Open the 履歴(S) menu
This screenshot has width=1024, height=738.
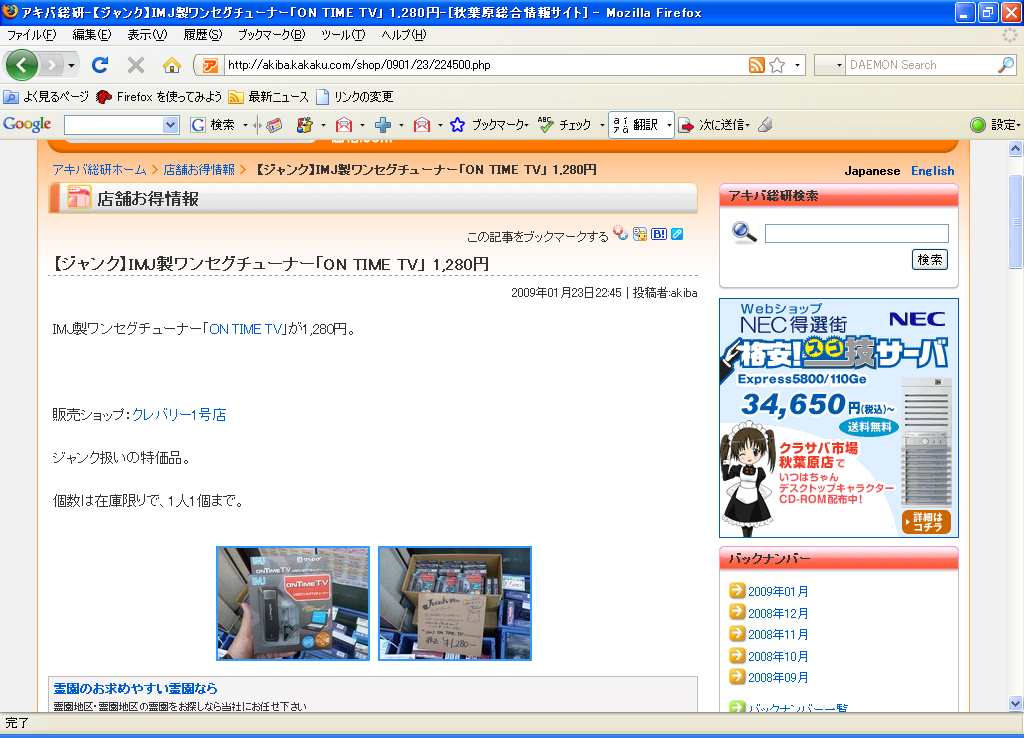pyautogui.click(x=202, y=35)
